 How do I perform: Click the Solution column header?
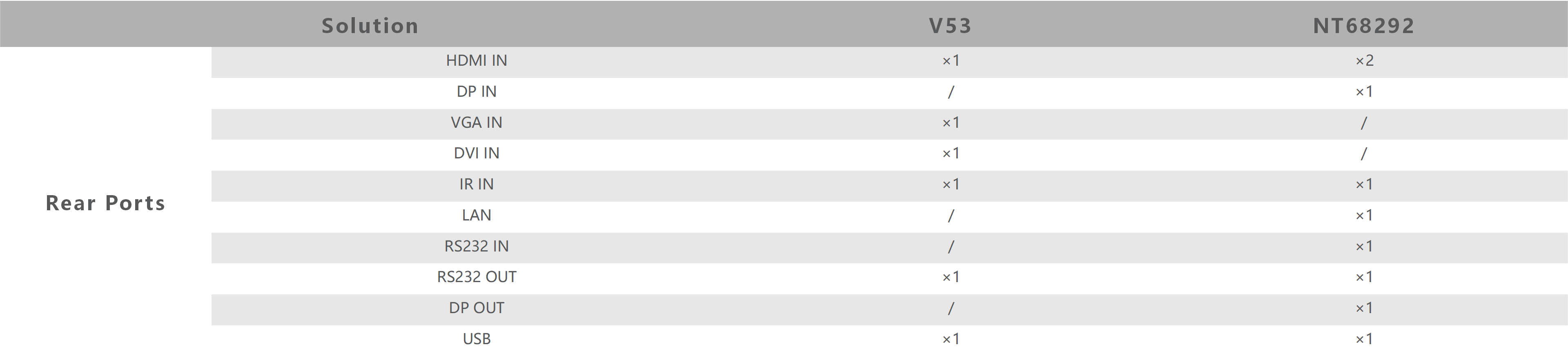click(370, 26)
